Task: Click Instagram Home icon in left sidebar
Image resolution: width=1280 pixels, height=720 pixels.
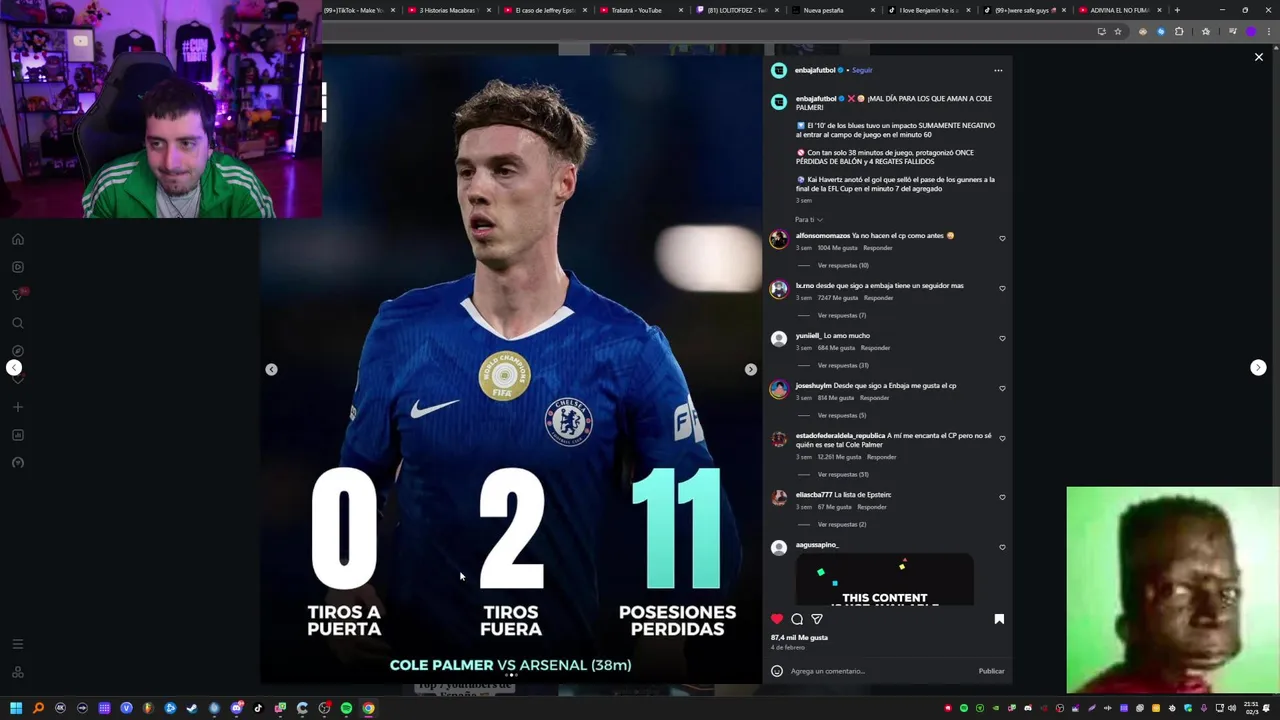Action: click(17, 239)
